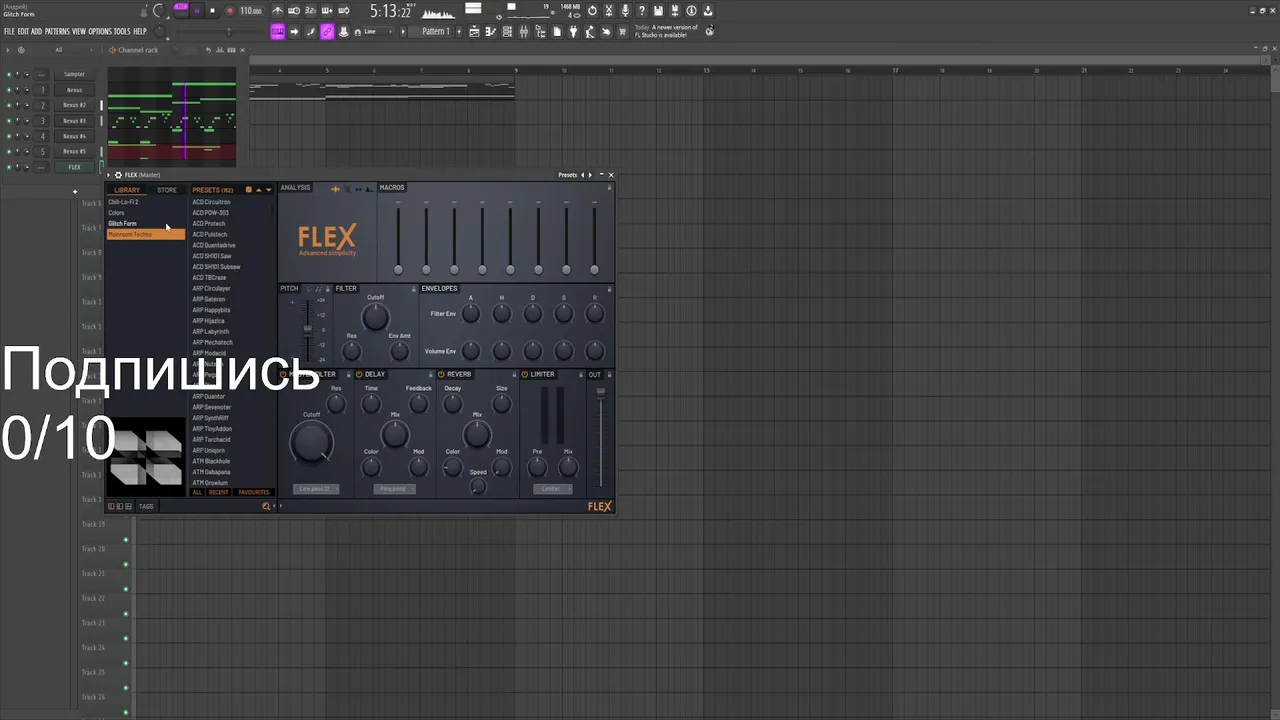Select the Colors library pack
This screenshot has width=1280, height=720.
(x=146, y=213)
